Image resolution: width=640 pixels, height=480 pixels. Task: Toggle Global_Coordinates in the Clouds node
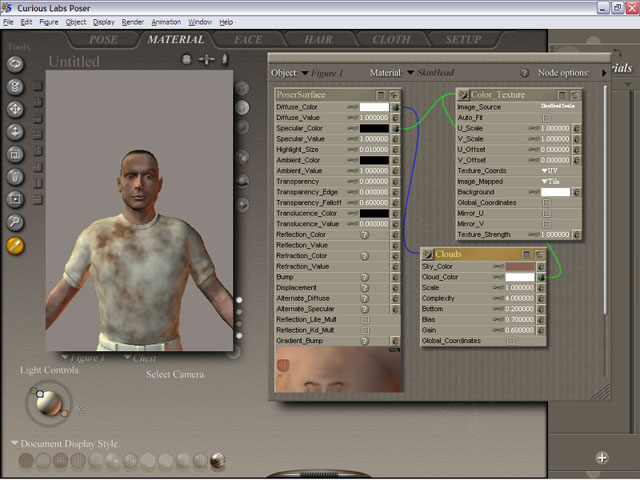coord(510,340)
